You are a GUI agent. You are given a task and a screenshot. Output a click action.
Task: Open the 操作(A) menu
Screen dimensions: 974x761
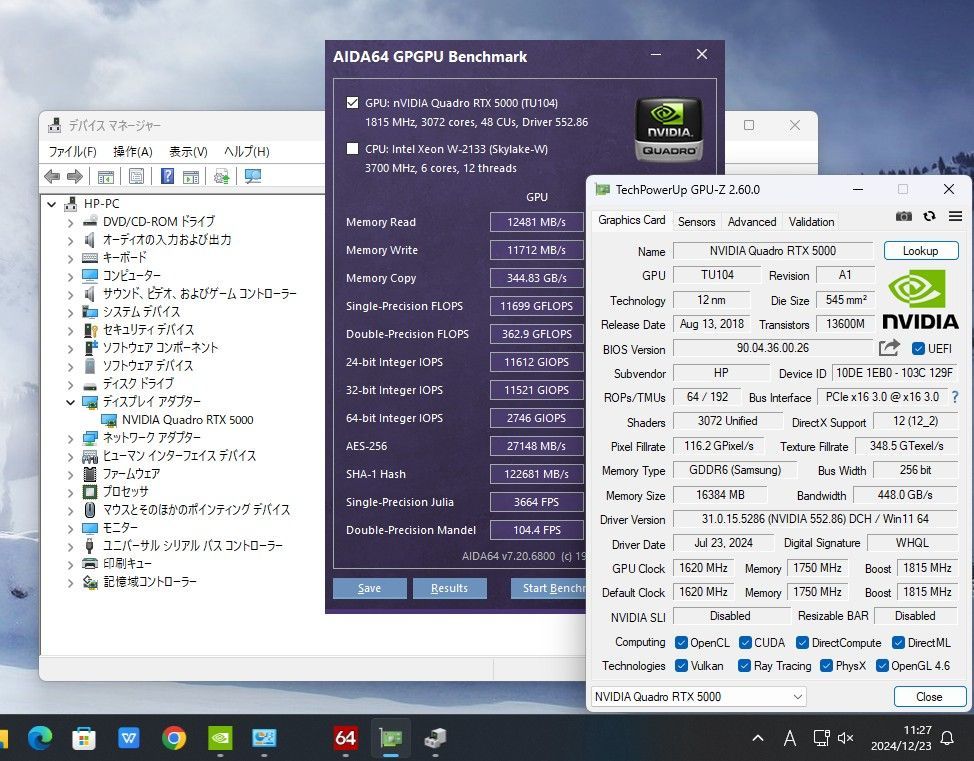(132, 152)
